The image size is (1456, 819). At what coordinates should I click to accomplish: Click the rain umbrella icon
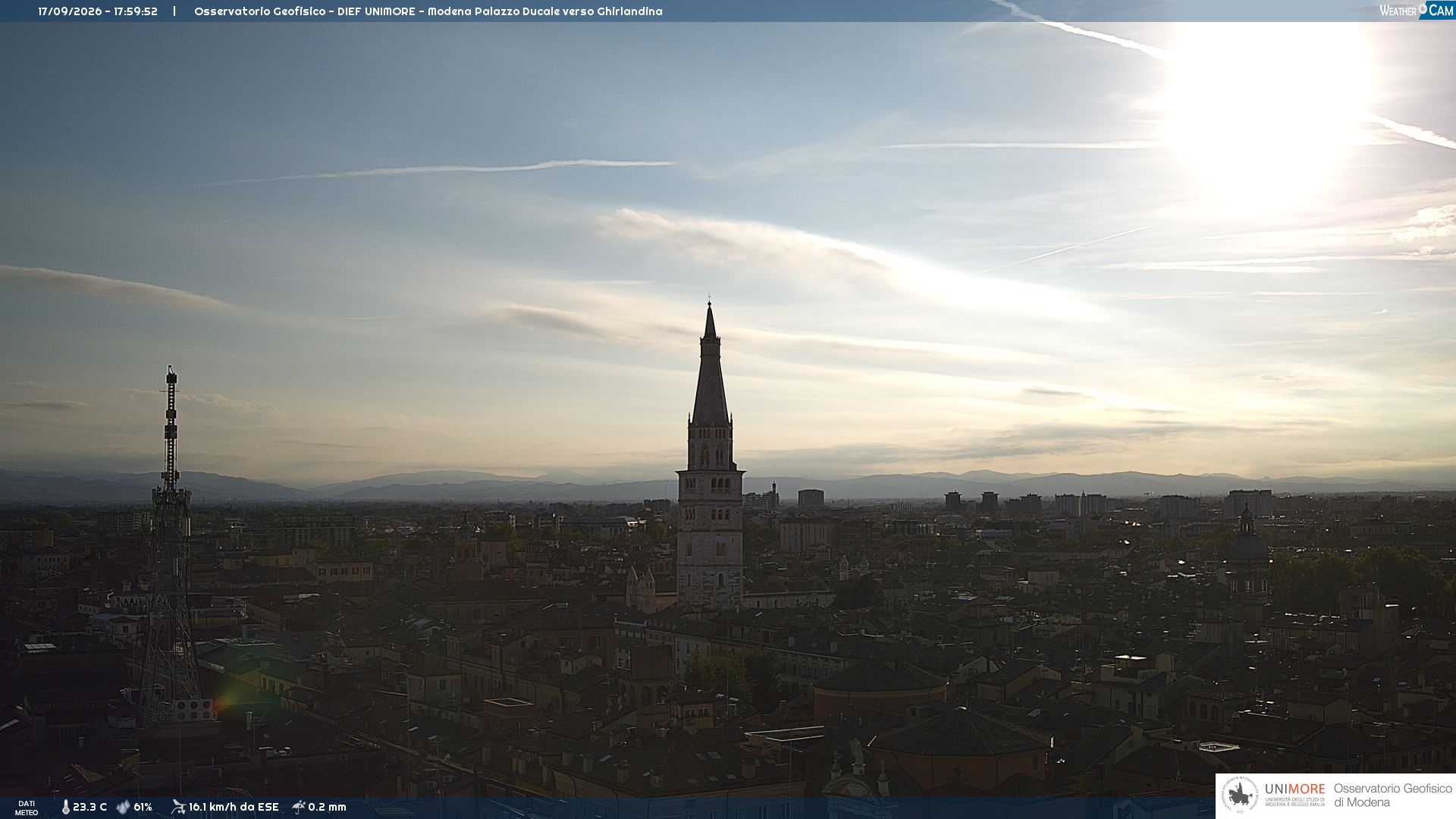299,807
